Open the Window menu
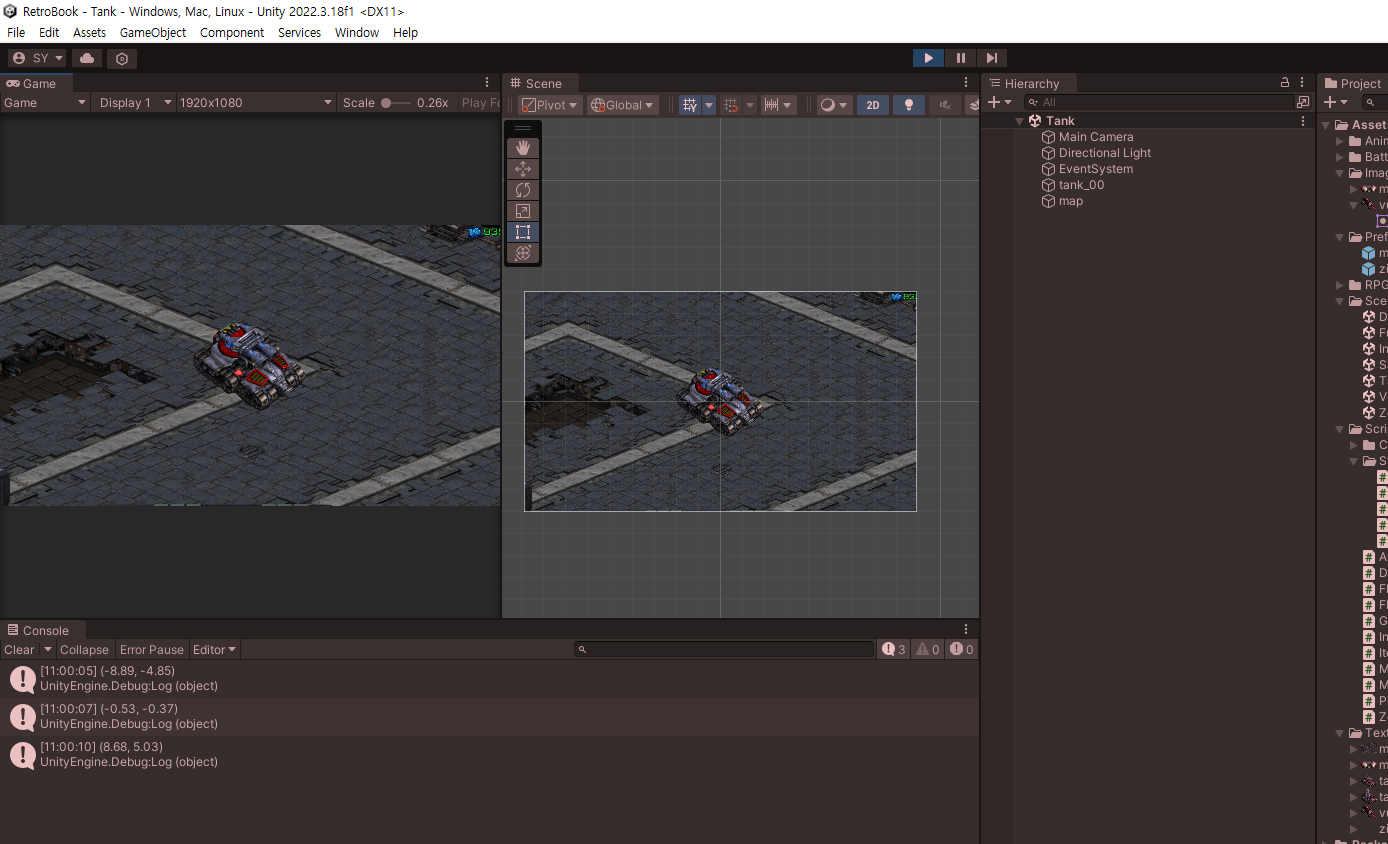The height and width of the screenshot is (844, 1388). click(357, 32)
